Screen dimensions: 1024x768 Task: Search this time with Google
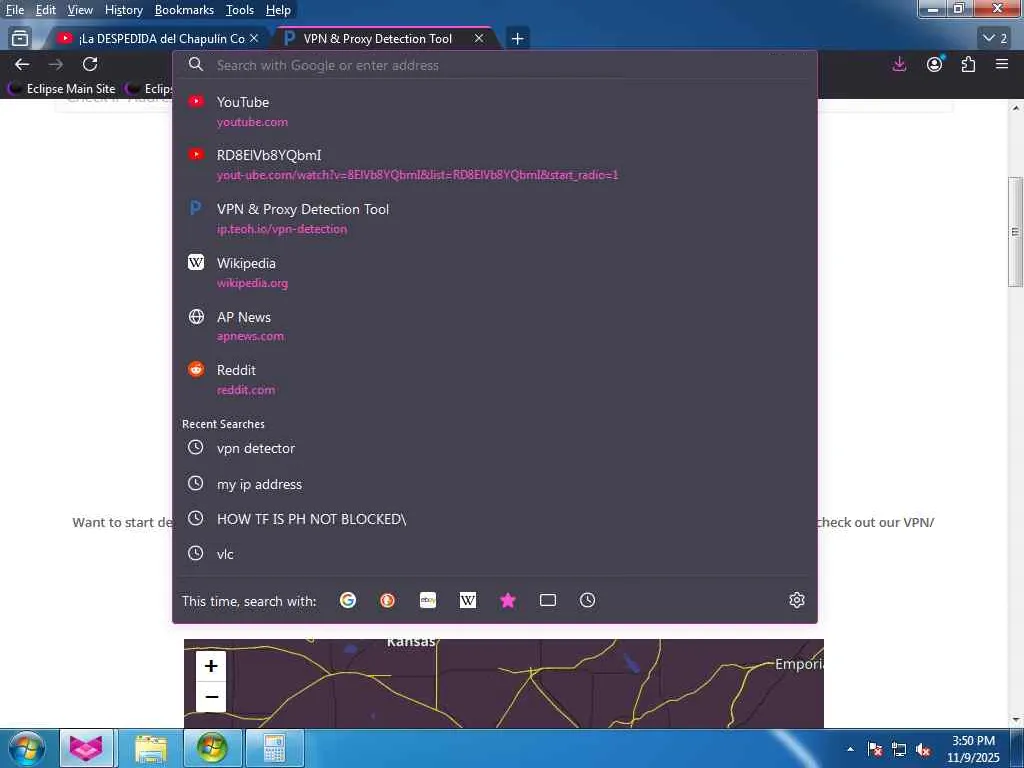tap(348, 600)
